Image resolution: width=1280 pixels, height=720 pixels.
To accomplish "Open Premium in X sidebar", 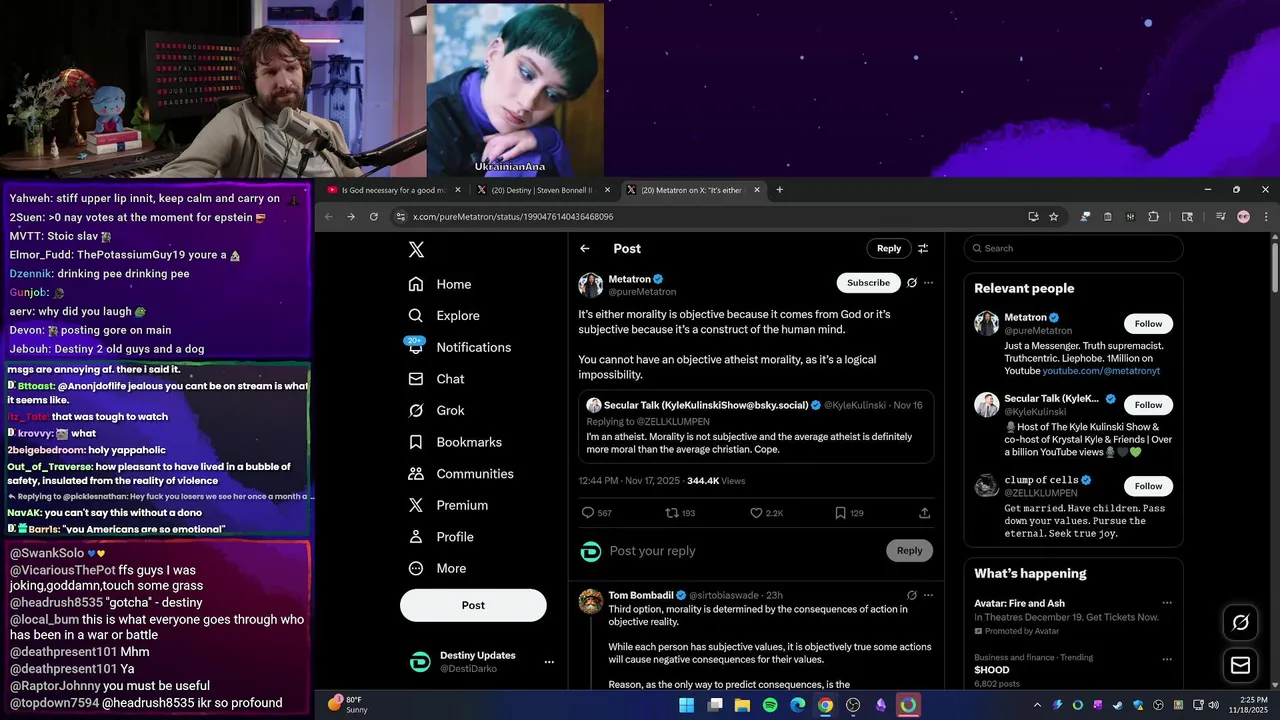I will (449, 505).
